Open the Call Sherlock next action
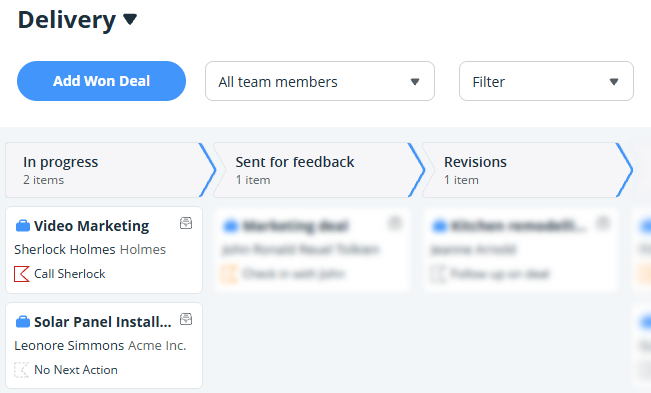The width and height of the screenshot is (651, 393). 70,274
